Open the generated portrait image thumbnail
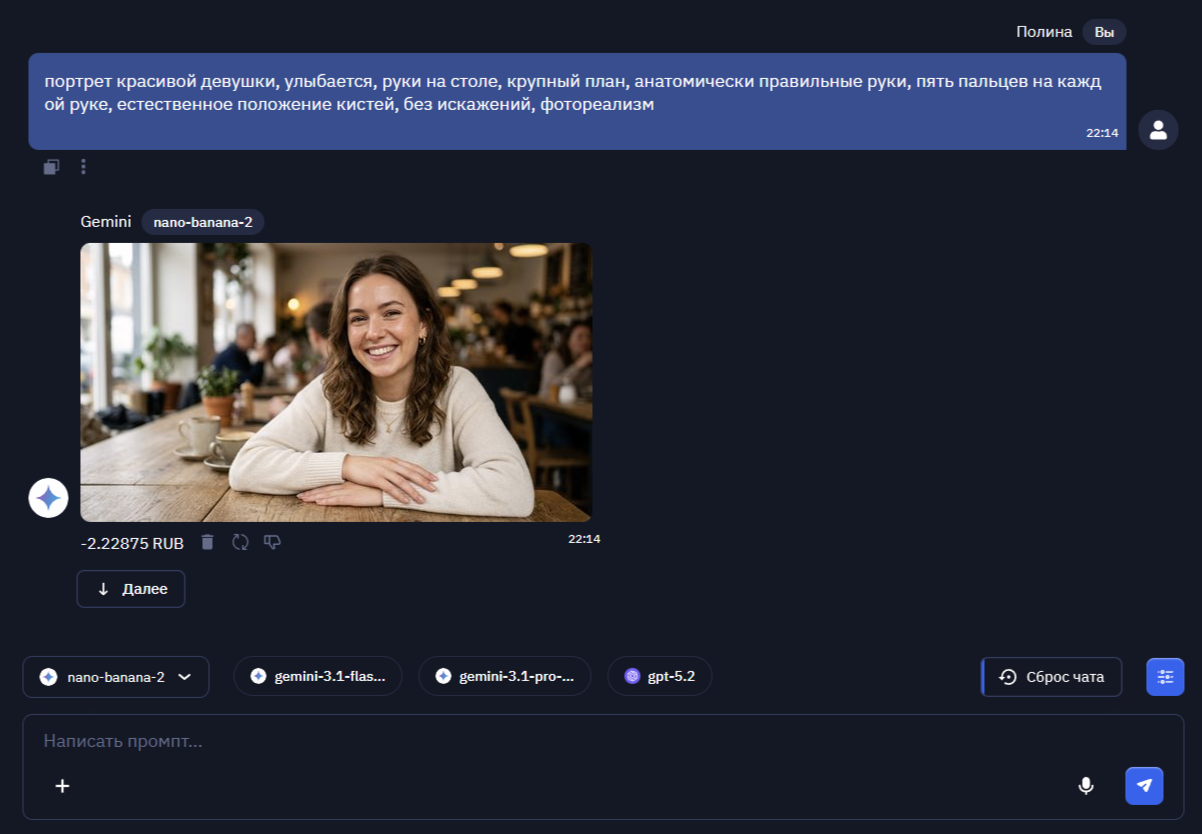 point(336,382)
